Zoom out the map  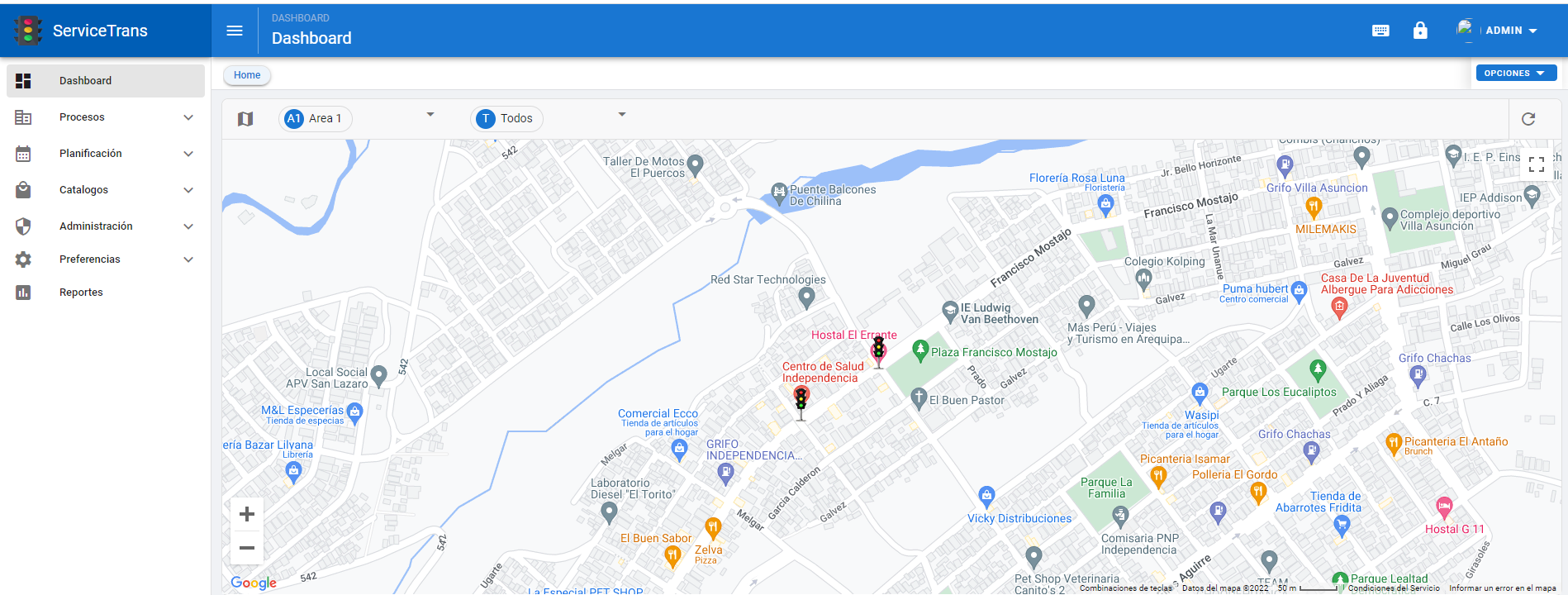tap(247, 548)
